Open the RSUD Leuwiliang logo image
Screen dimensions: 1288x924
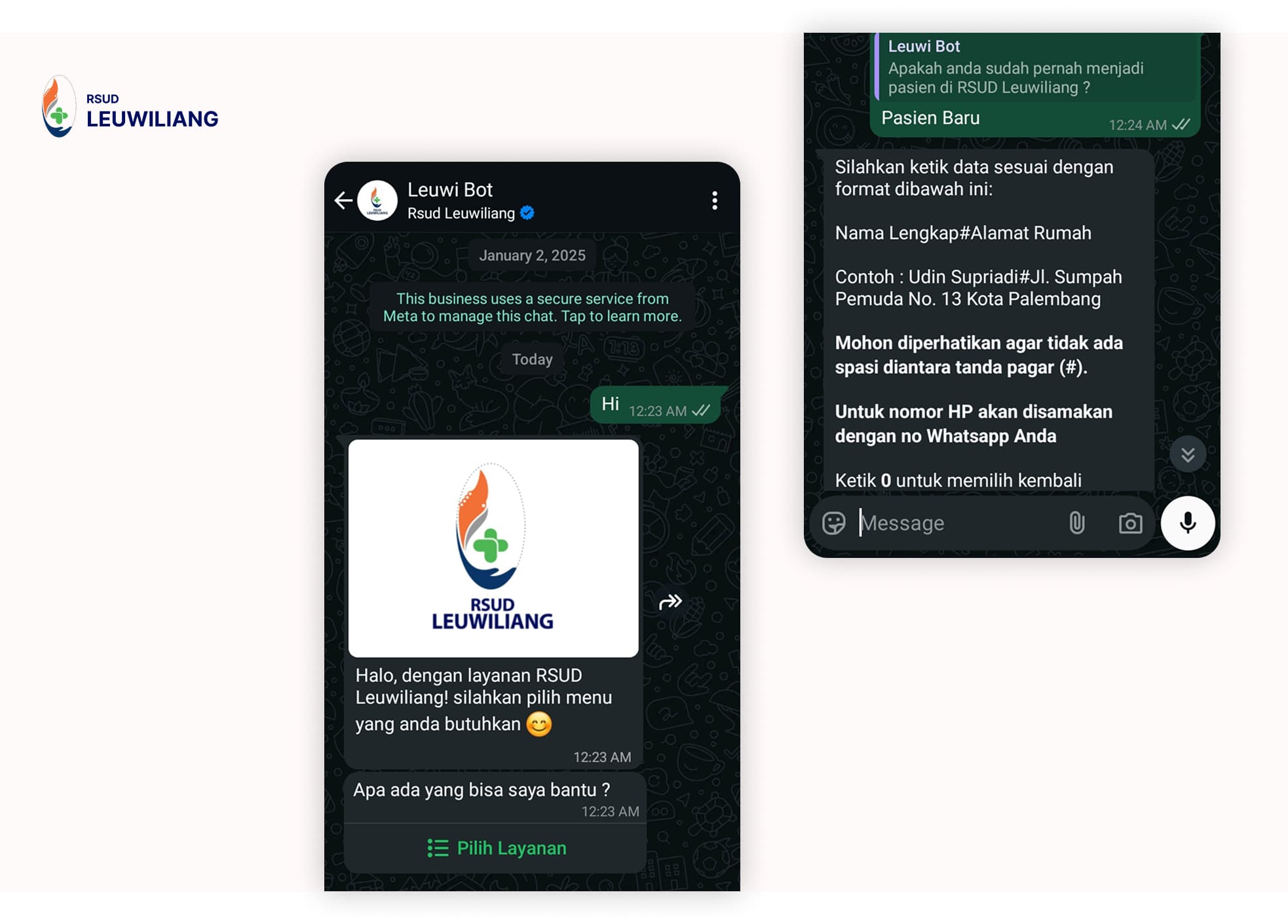[x=493, y=548]
